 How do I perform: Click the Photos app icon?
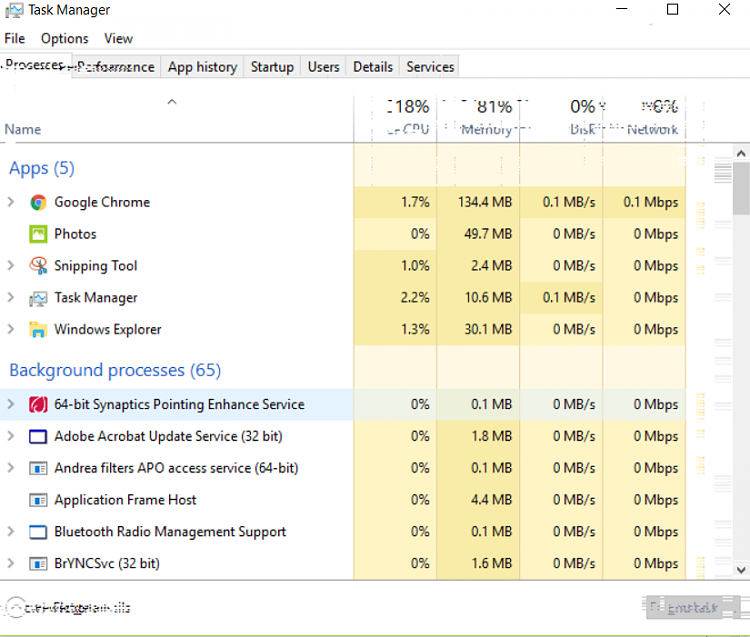(38, 234)
